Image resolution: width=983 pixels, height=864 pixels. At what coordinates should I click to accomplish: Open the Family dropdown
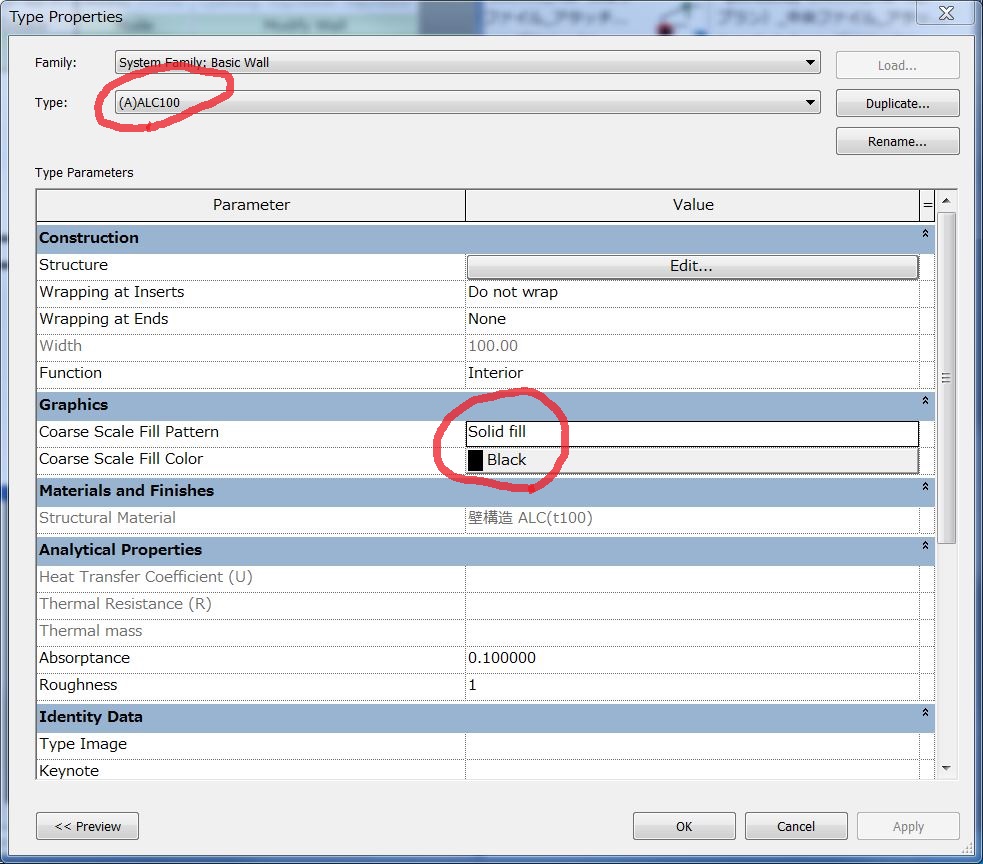810,63
